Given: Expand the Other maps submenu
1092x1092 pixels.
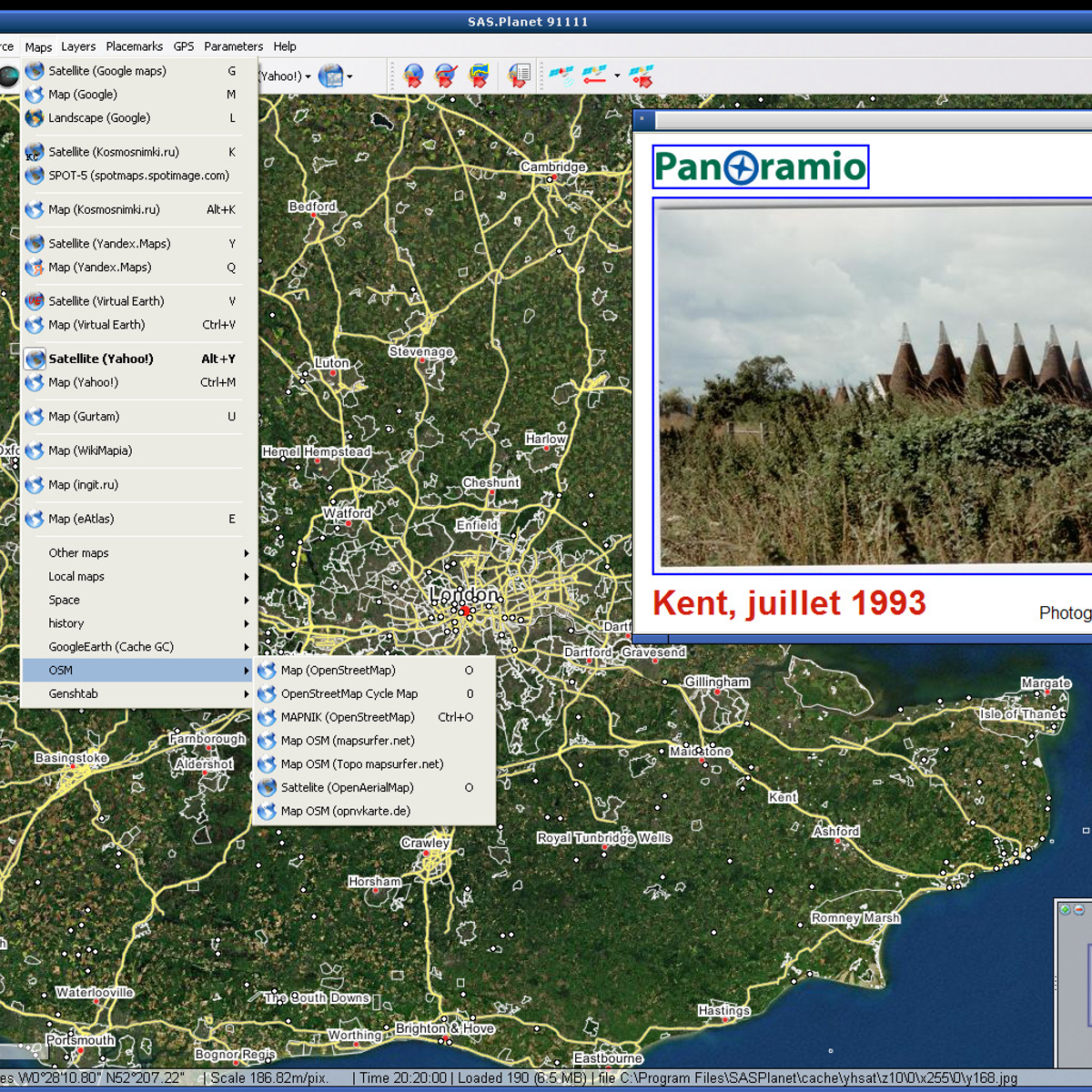Looking at the screenshot, I should pyautogui.click(x=139, y=553).
